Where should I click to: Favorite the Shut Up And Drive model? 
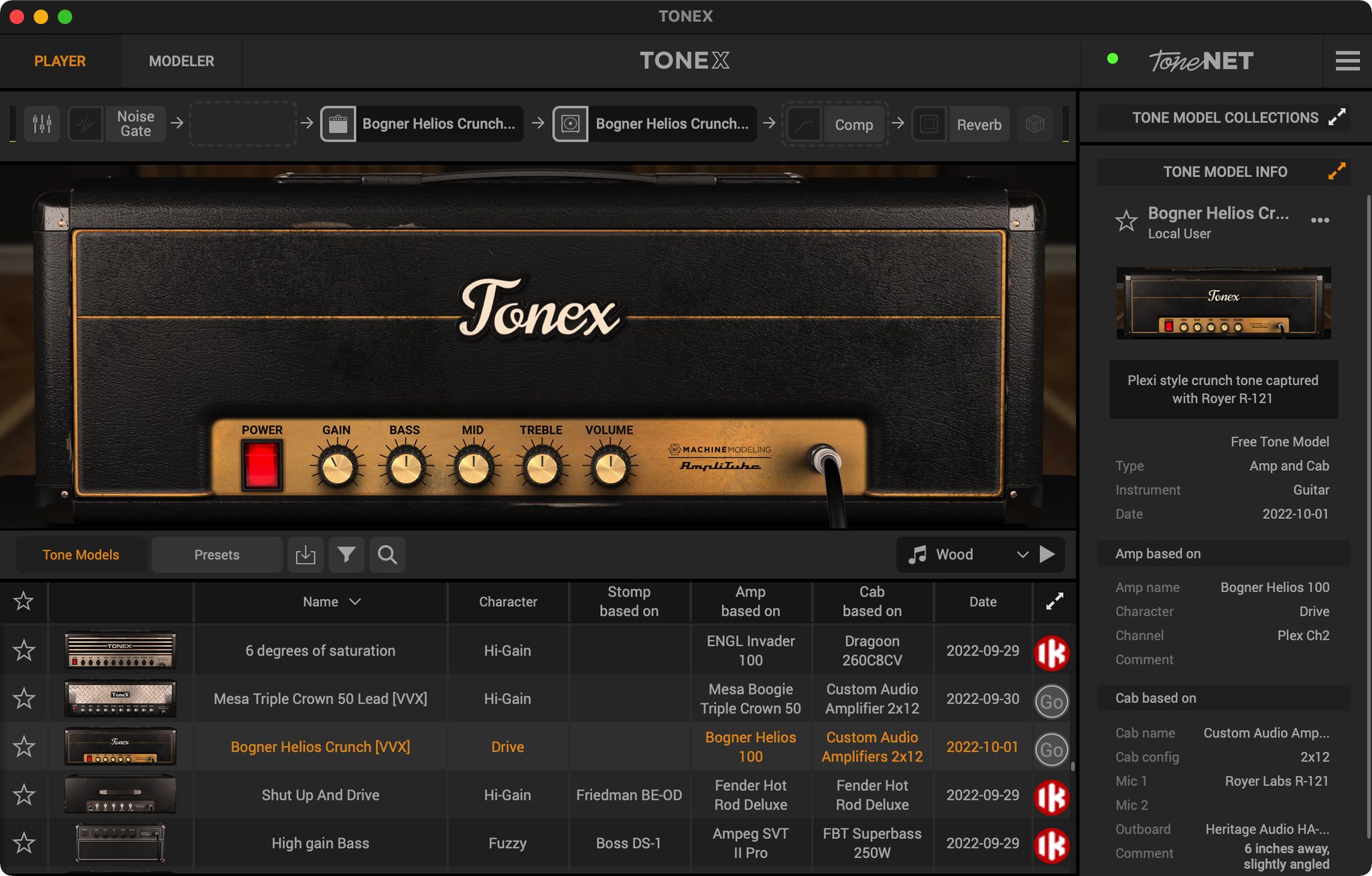[x=24, y=795]
